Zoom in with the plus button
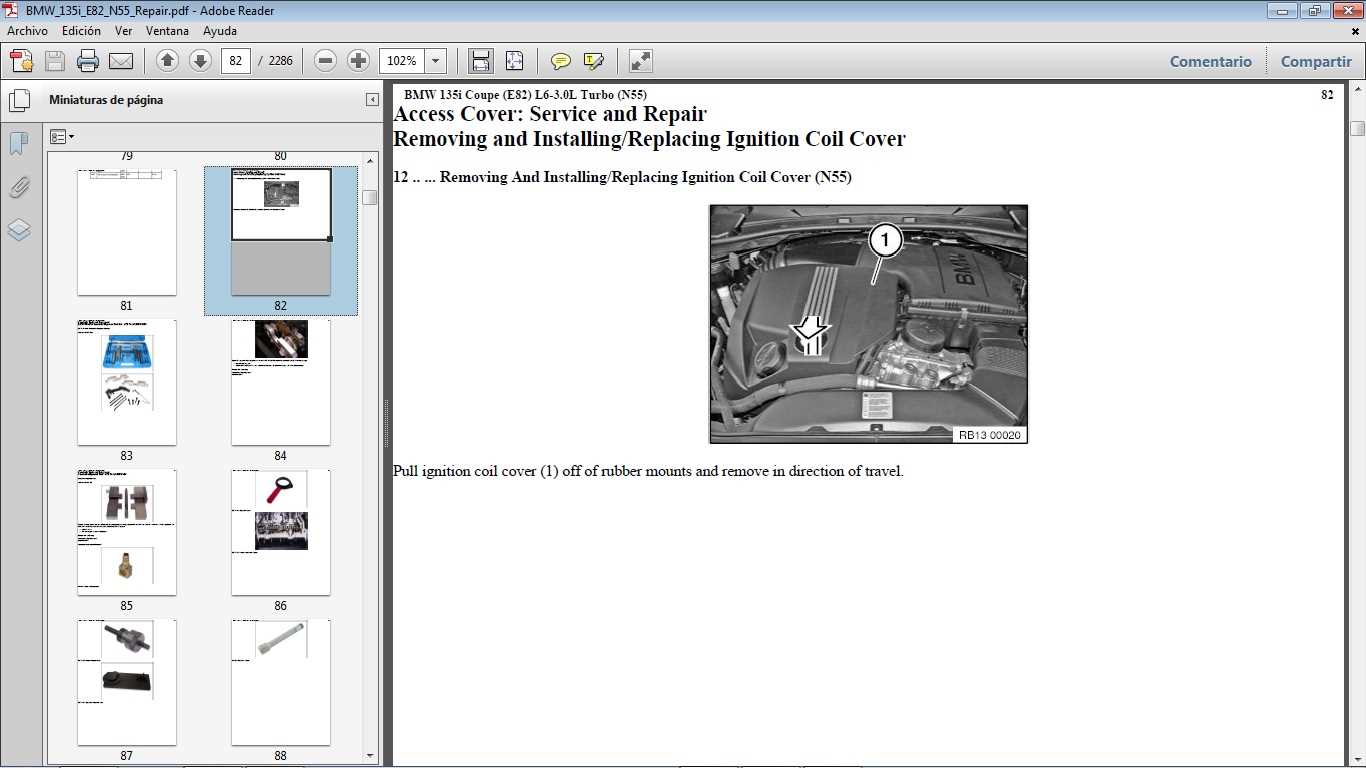 tap(358, 61)
